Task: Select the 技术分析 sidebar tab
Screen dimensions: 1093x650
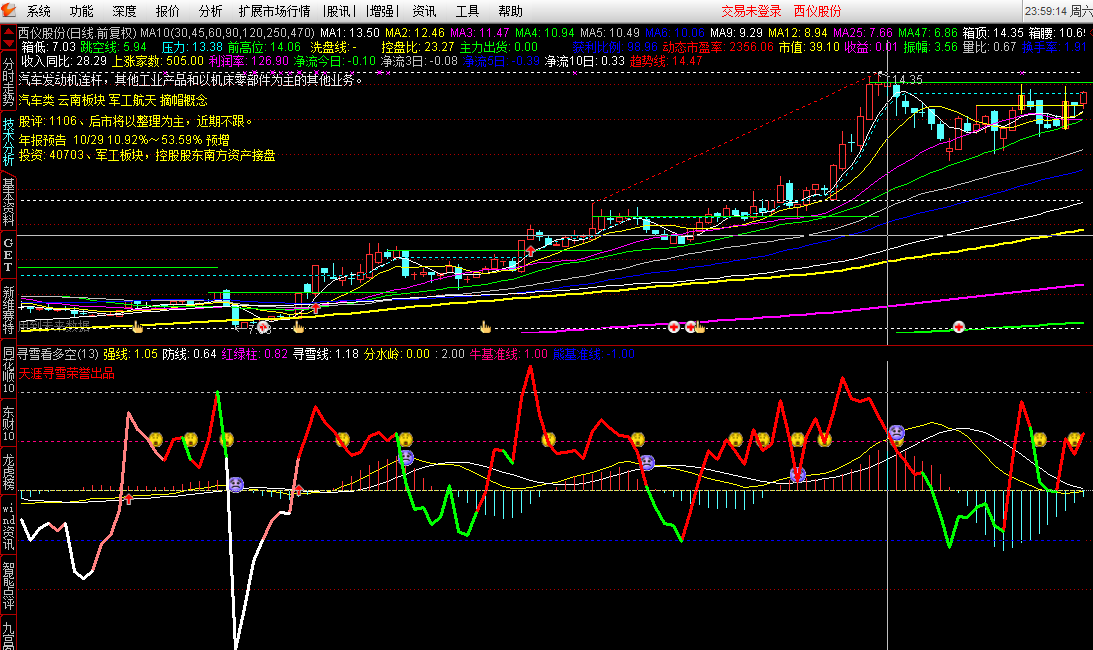Action: pos(8,142)
